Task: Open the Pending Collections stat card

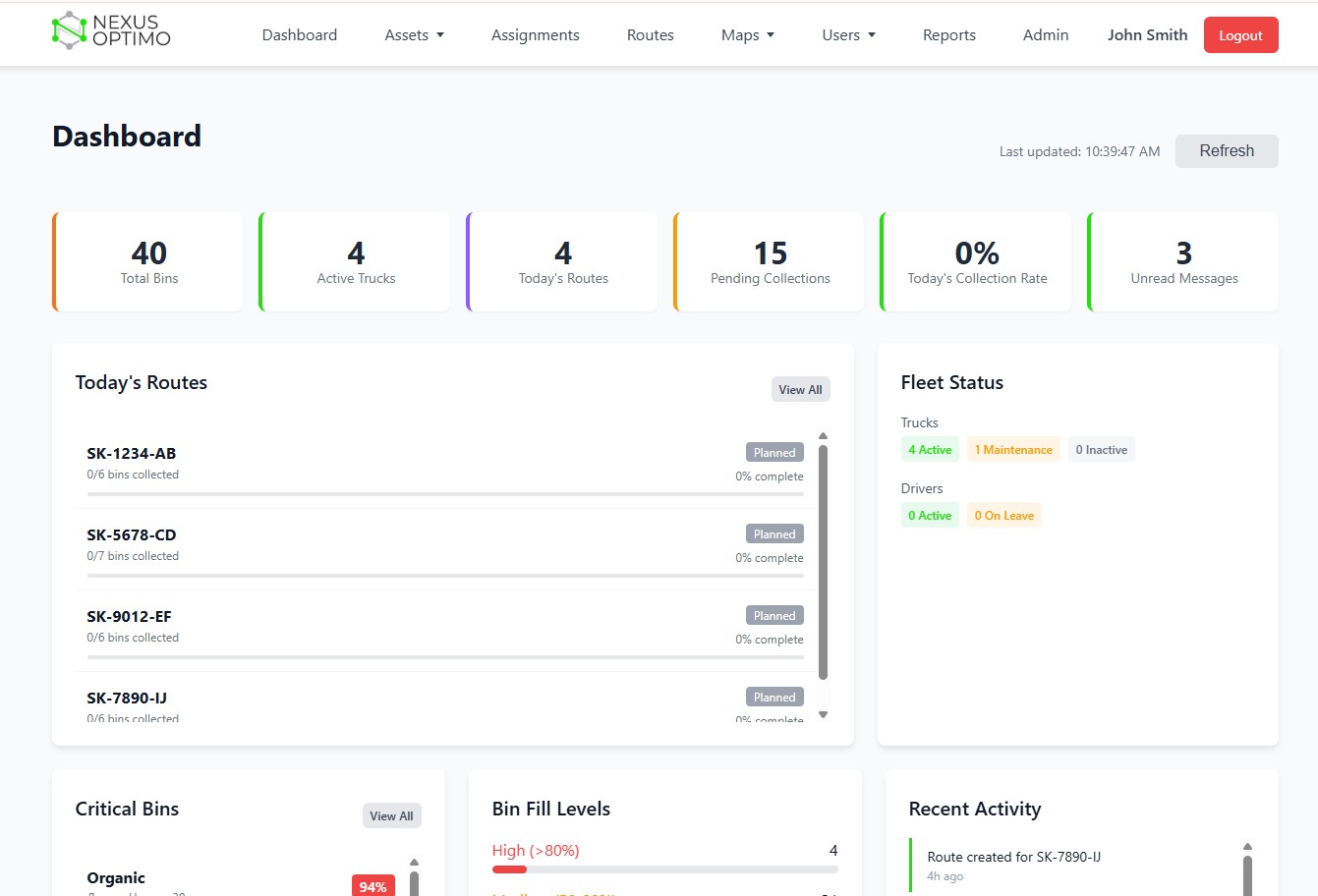Action: pos(770,262)
